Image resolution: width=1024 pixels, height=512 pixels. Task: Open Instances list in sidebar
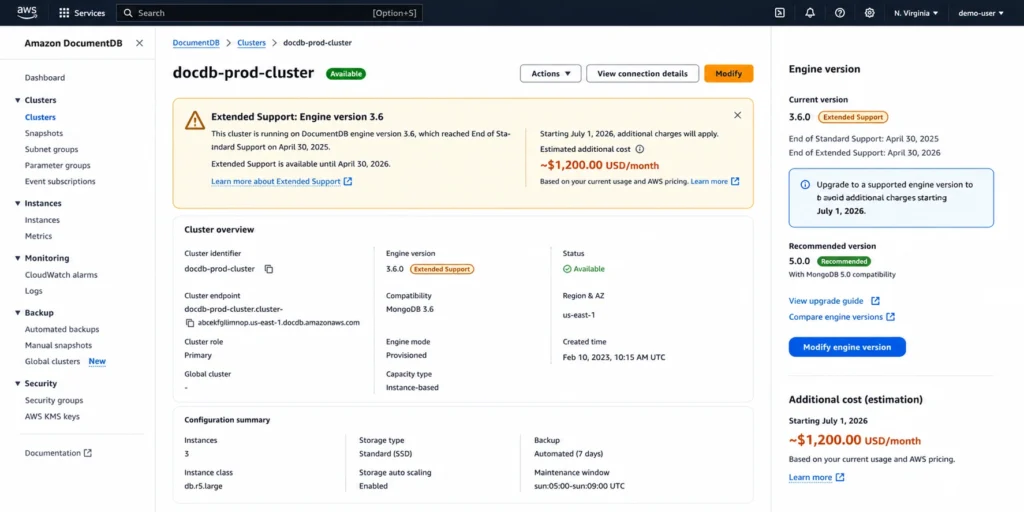42,220
